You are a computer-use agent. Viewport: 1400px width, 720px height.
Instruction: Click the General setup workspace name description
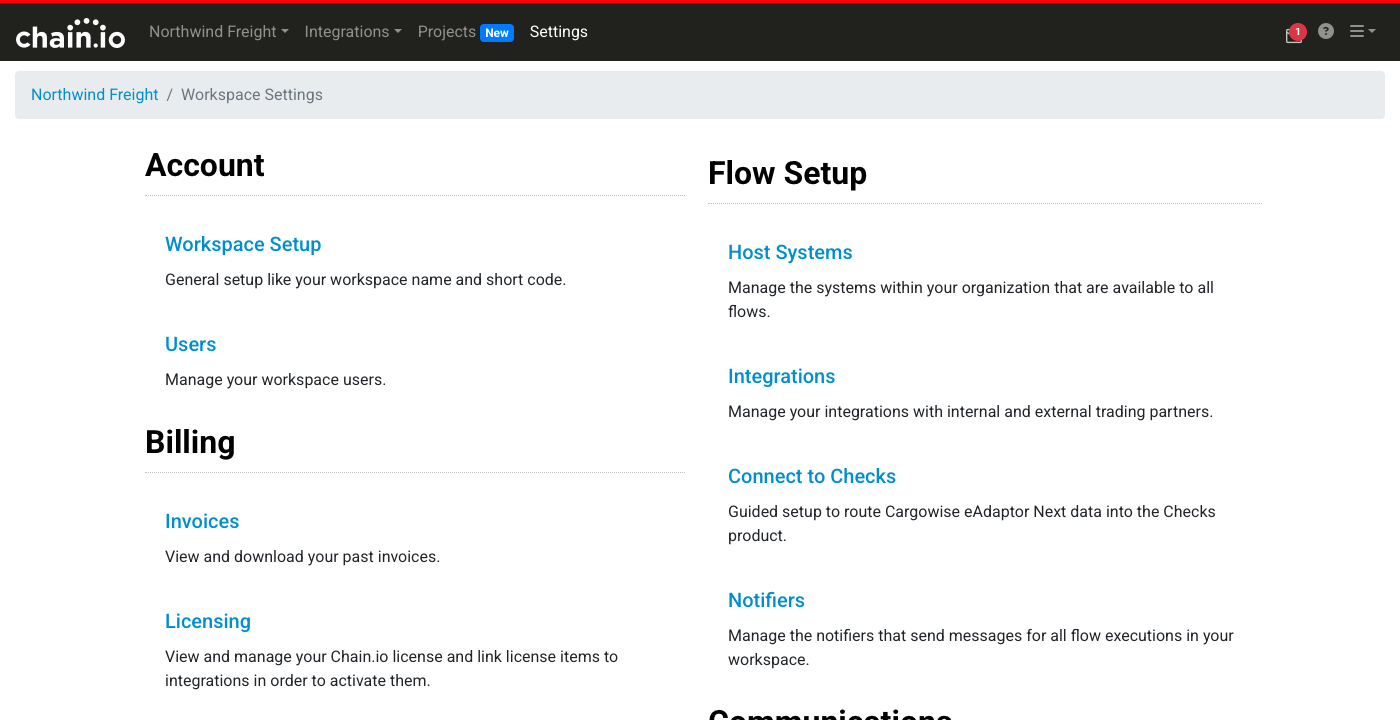pyautogui.click(x=365, y=280)
